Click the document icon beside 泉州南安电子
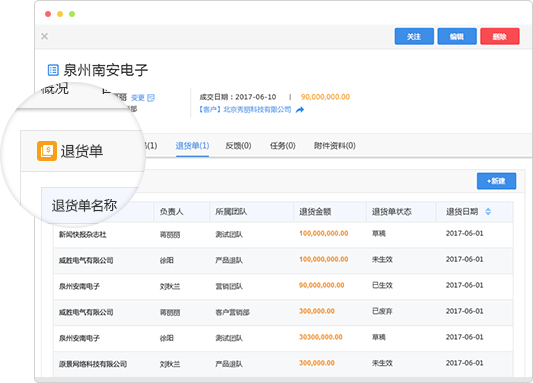The height and width of the screenshot is (383, 533). point(53,70)
